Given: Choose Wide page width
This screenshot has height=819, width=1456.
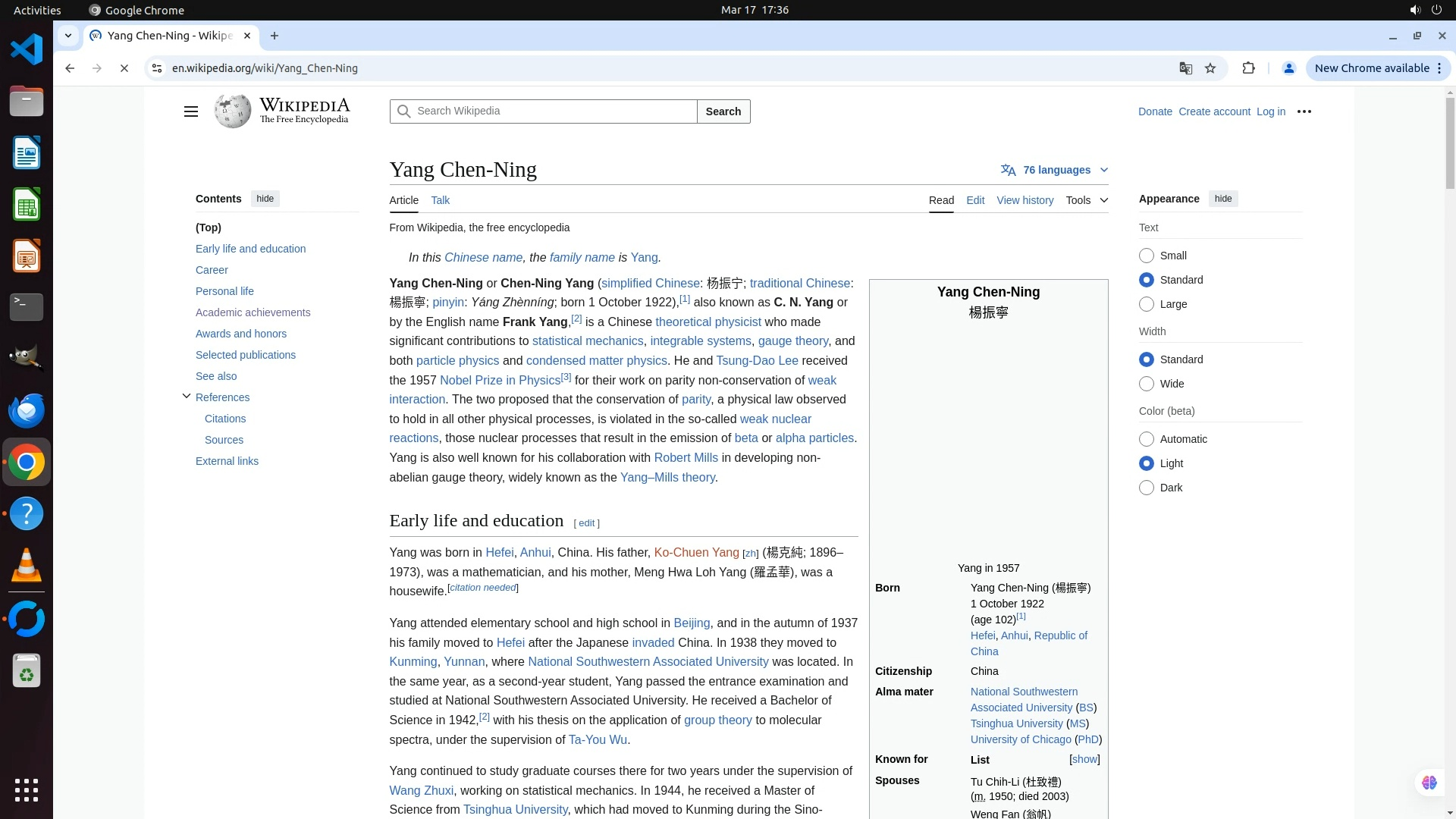Looking at the screenshot, I should pos(1147,384).
